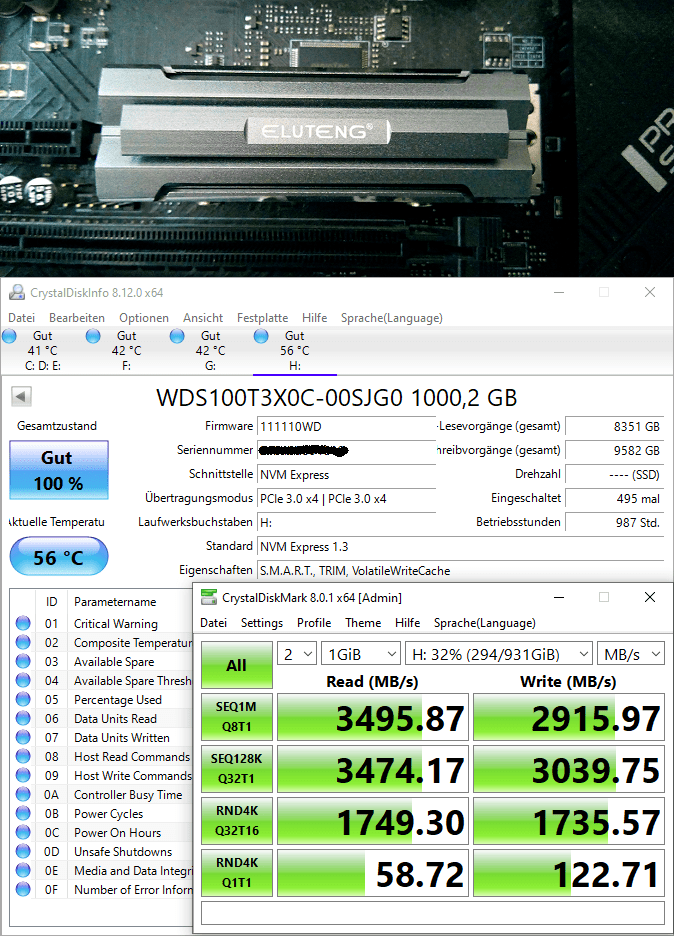Click the Gut 100 % health status button

(59, 470)
